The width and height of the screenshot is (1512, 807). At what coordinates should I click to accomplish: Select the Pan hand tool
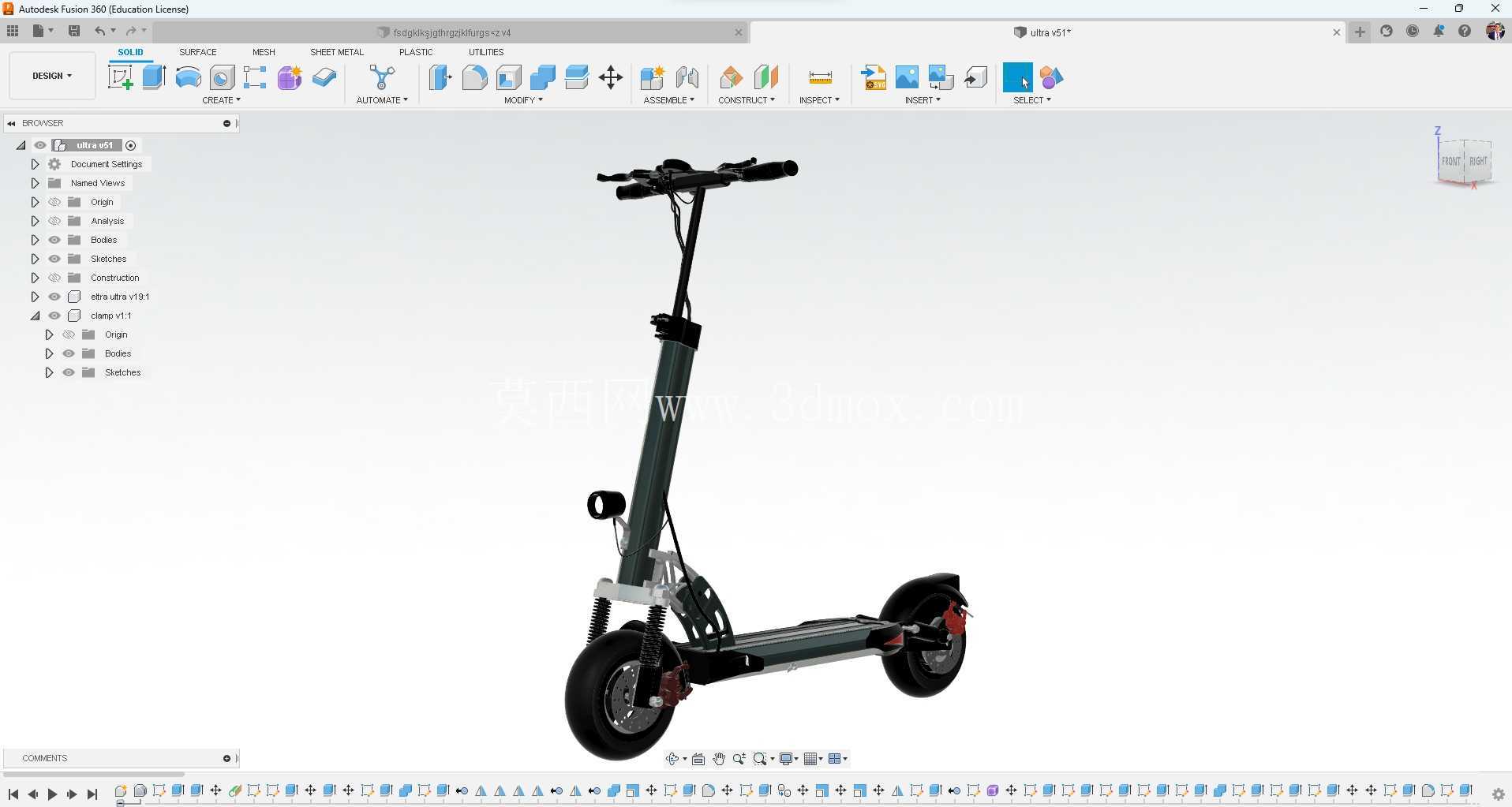(x=719, y=759)
